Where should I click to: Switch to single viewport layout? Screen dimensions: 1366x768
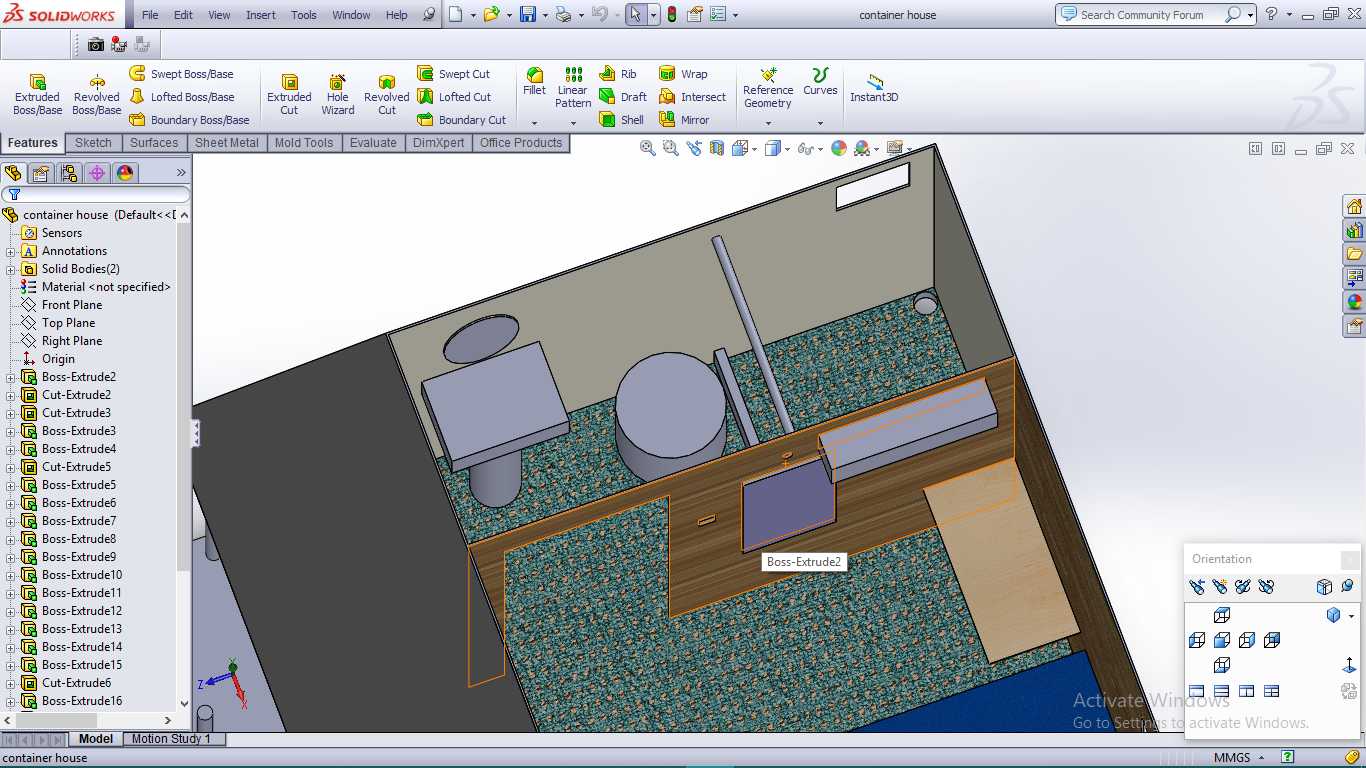click(x=1197, y=691)
